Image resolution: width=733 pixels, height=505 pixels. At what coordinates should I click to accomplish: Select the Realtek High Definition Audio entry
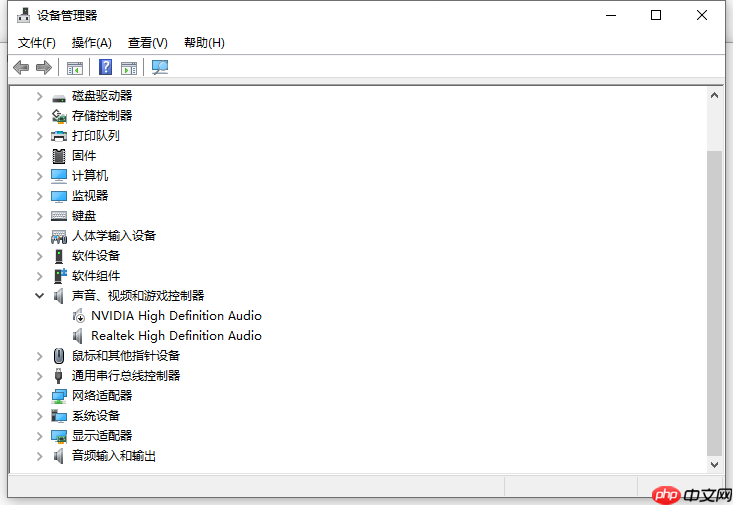pos(176,336)
